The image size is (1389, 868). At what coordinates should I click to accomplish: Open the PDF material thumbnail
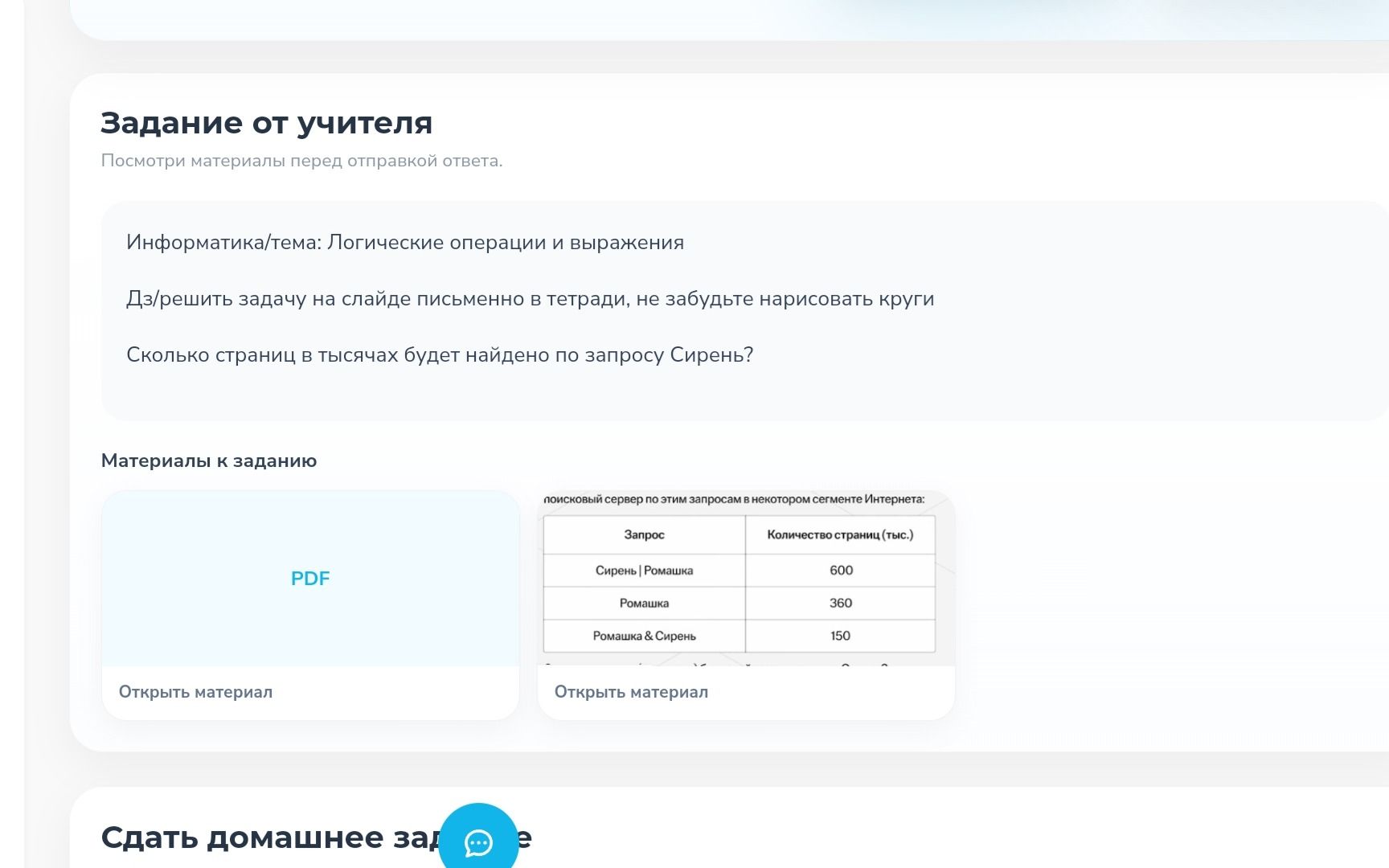click(310, 579)
